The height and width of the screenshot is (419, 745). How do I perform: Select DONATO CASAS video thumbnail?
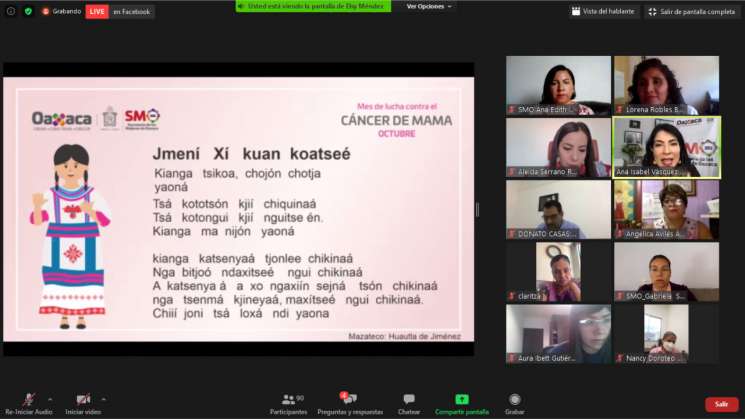click(x=558, y=208)
